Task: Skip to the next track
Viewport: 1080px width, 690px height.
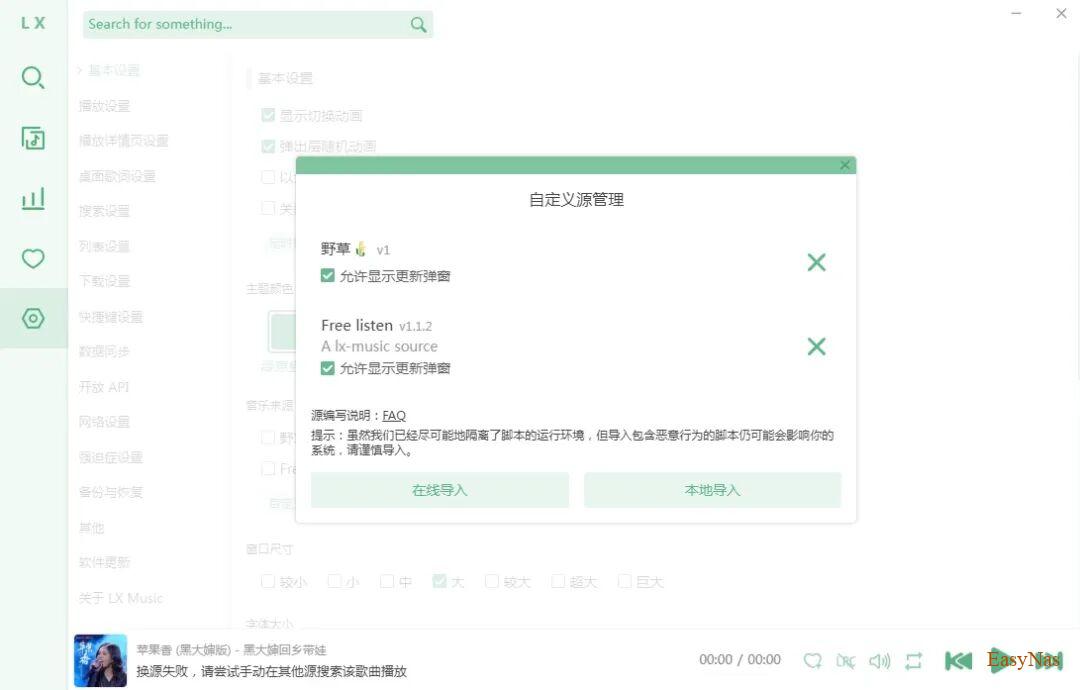Action: coord(1049,661)
